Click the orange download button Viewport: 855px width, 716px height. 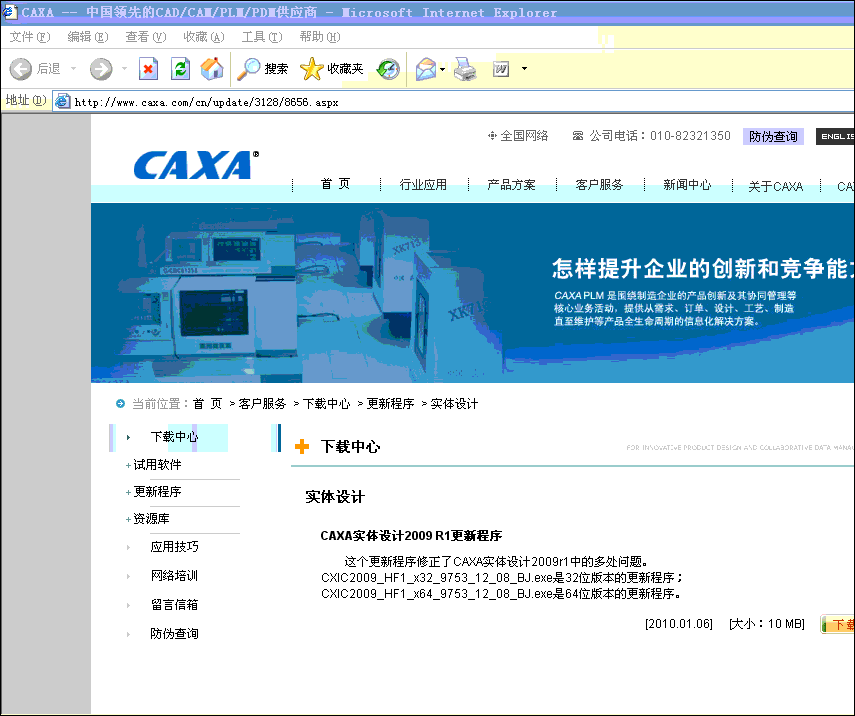(838, 624)
